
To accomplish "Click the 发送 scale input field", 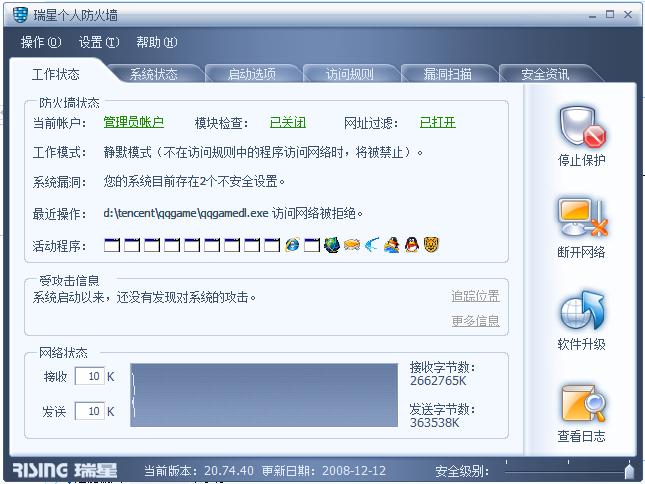I will pos(90,411).
